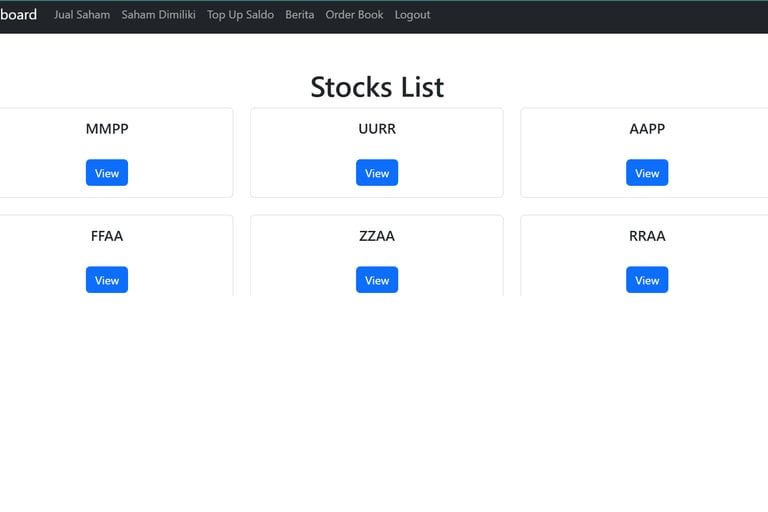This screenshot has height=512, width=768.
Task: Click the UURR card title
Action: click(377, 129)
